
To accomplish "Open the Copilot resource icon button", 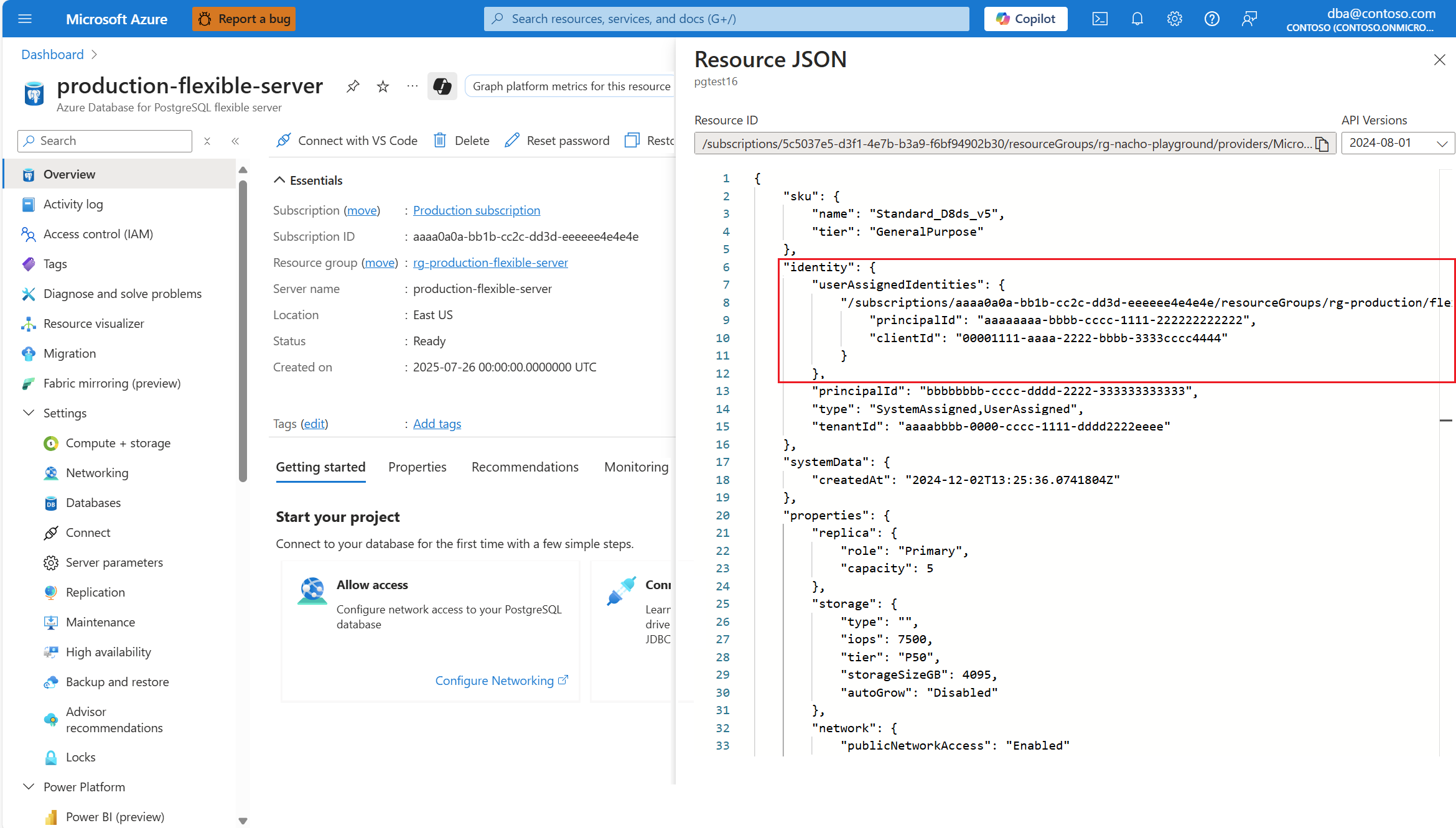I will click(x=442, y=86).
